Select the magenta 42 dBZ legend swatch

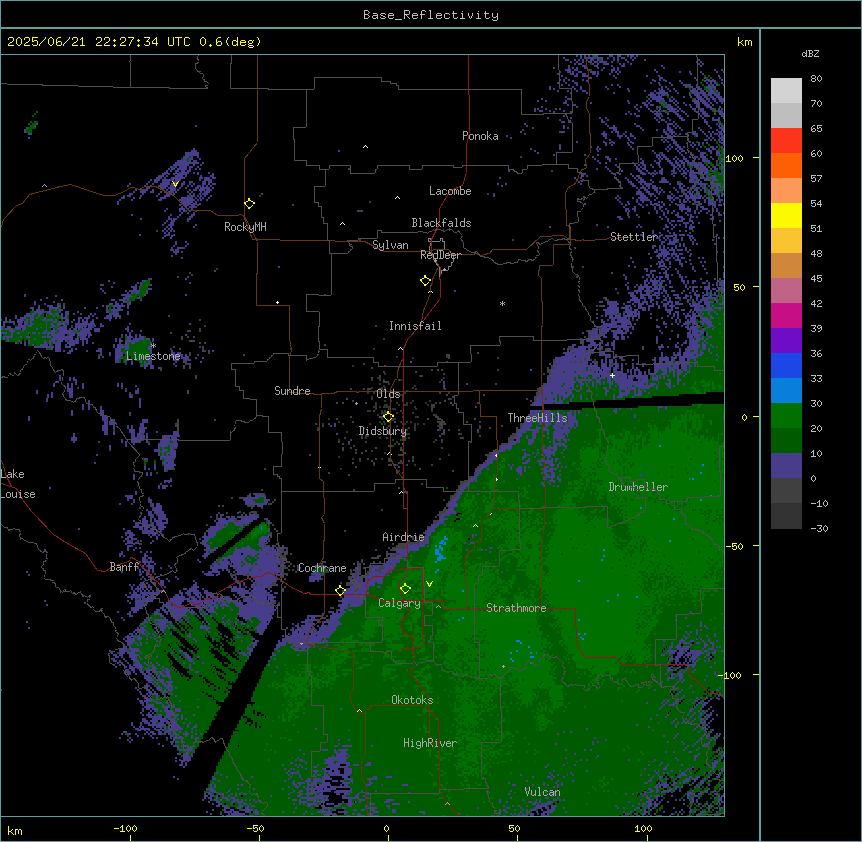point(786,315)
